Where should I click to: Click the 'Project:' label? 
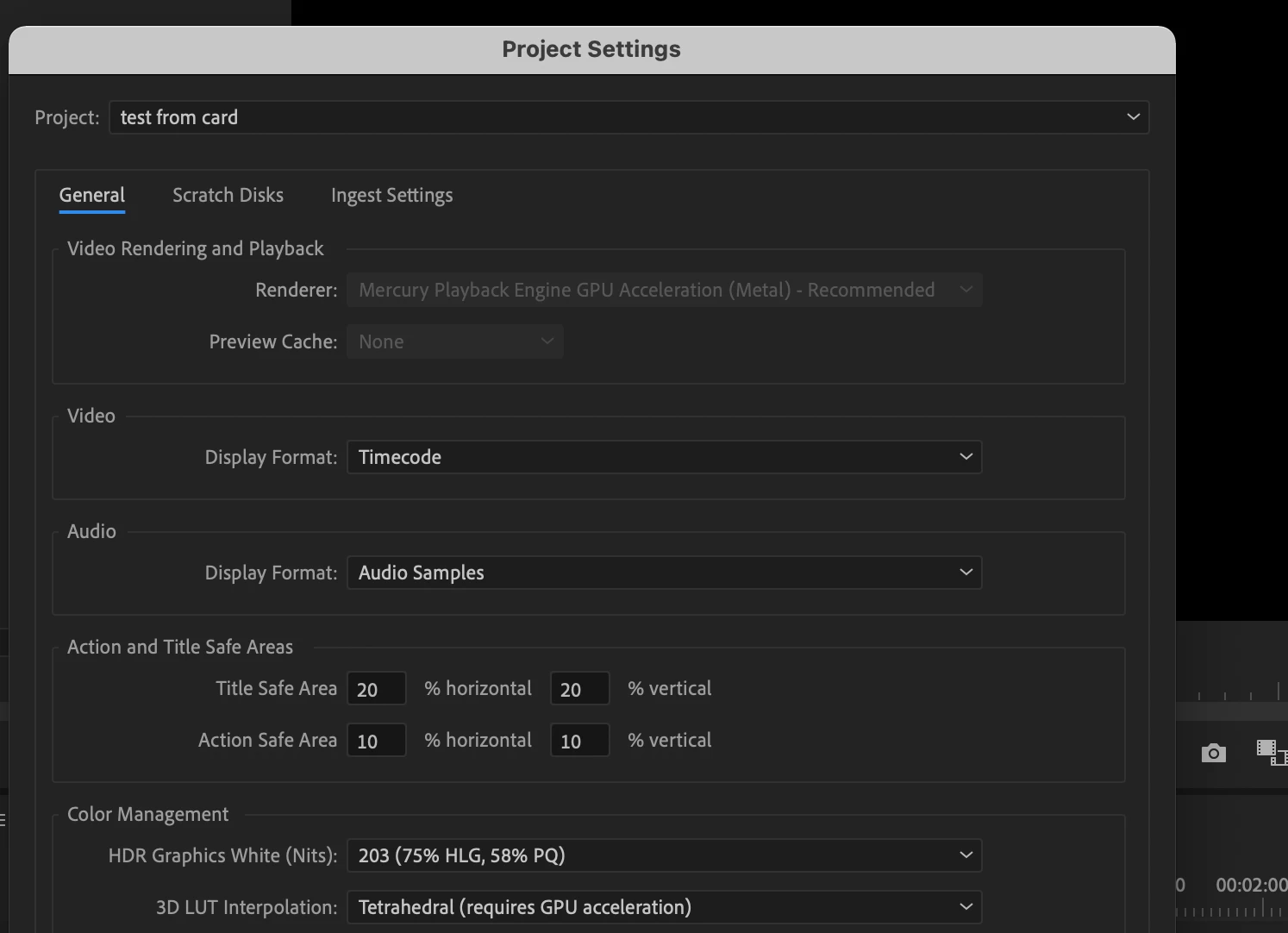coord(67,117)
